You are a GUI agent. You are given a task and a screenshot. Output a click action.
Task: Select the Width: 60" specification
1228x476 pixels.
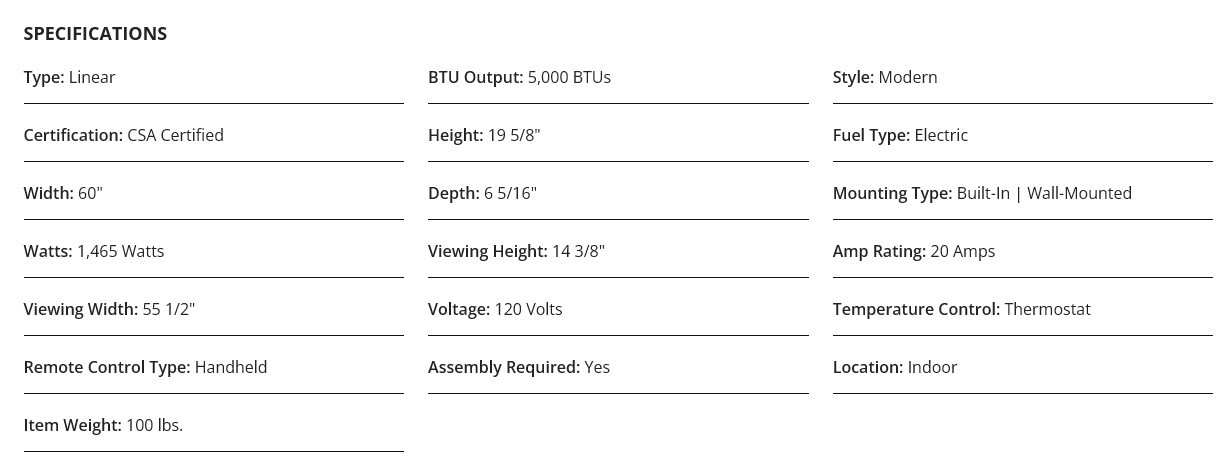63,194
